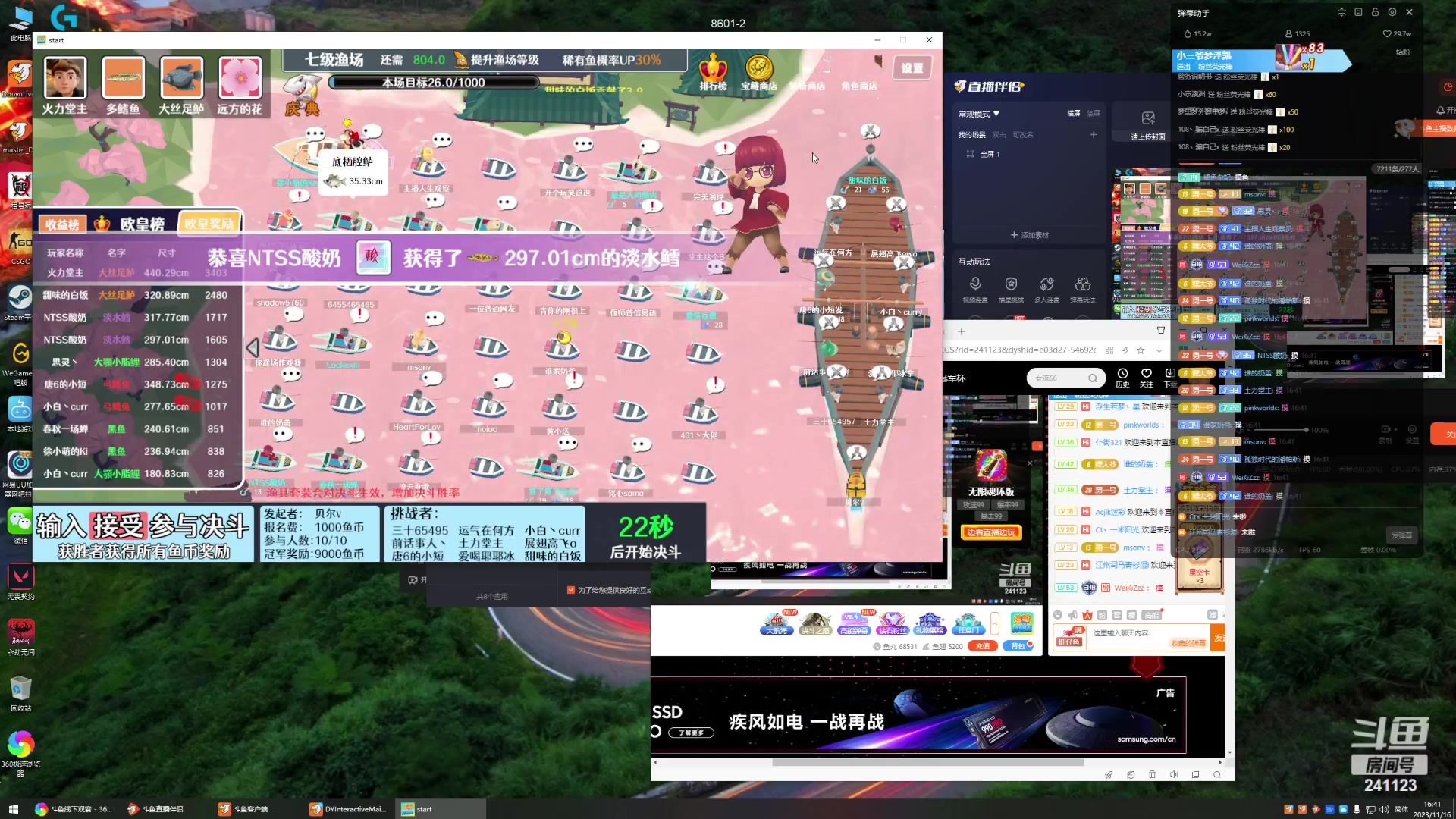1456x819 pixels.
Task: Expand the chevron beside the 任意门 icon
Action: [994, 623]
